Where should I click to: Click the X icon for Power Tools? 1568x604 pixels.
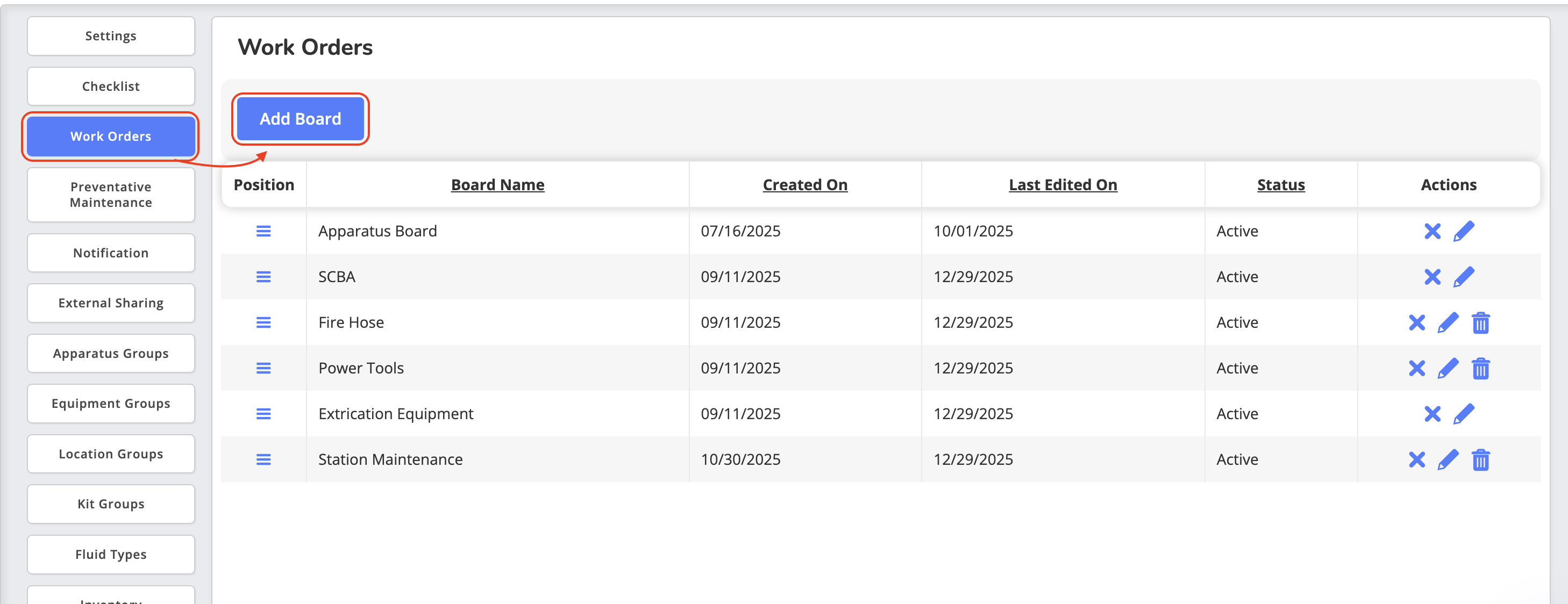coord(1416,368)
